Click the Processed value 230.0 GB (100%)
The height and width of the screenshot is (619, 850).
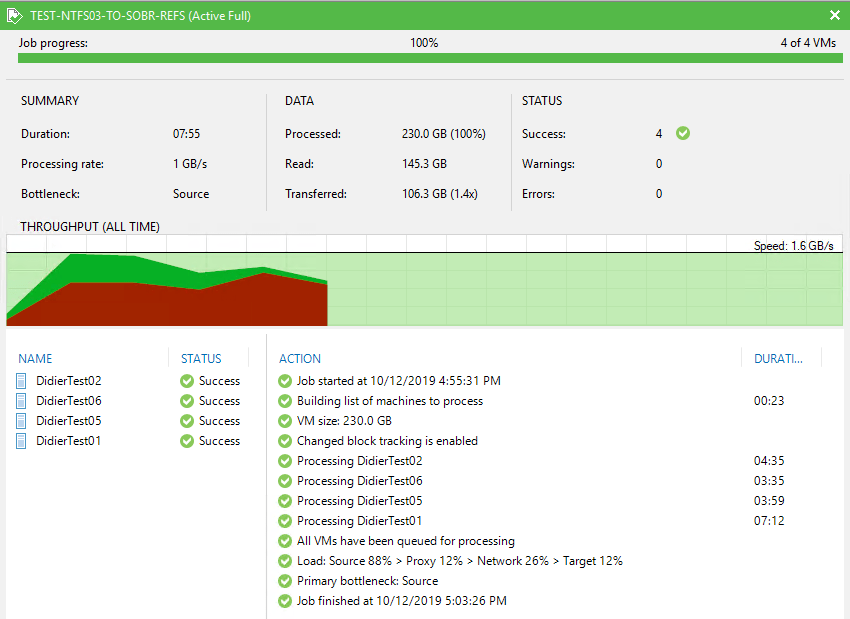[443, 134]
